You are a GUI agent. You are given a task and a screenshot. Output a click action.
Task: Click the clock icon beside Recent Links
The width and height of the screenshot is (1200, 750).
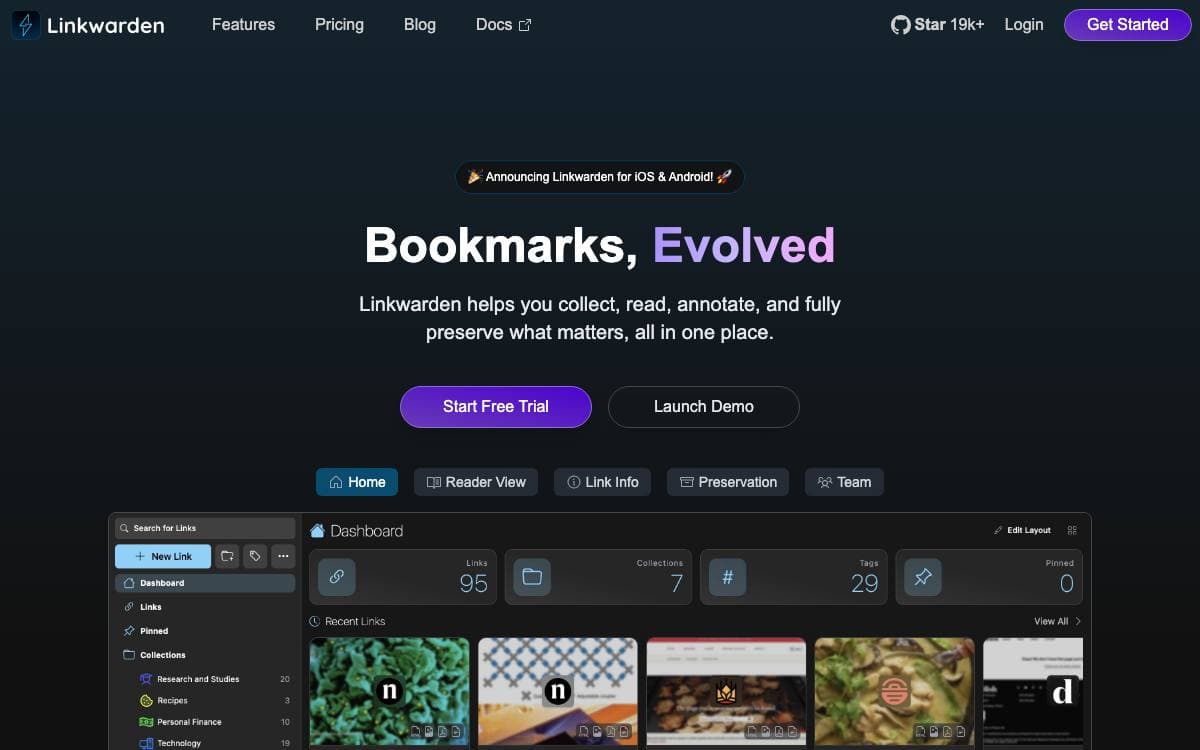coord(315,621)
